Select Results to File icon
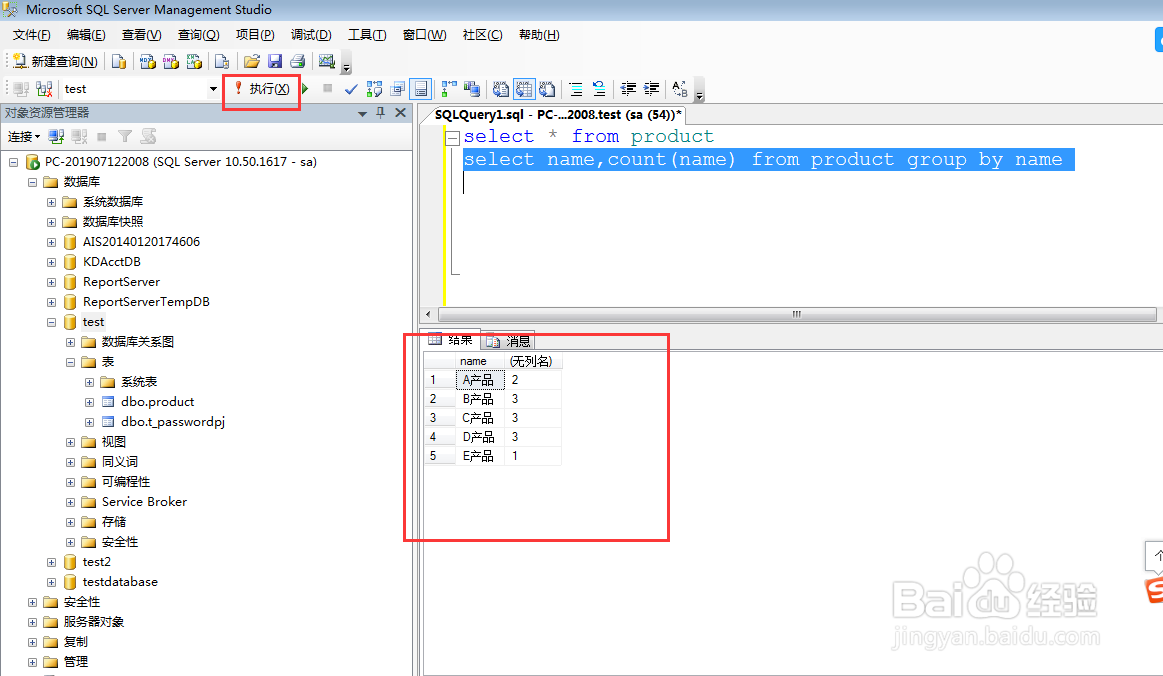The width and height of the screenshot is (1163, 676). 547,89
